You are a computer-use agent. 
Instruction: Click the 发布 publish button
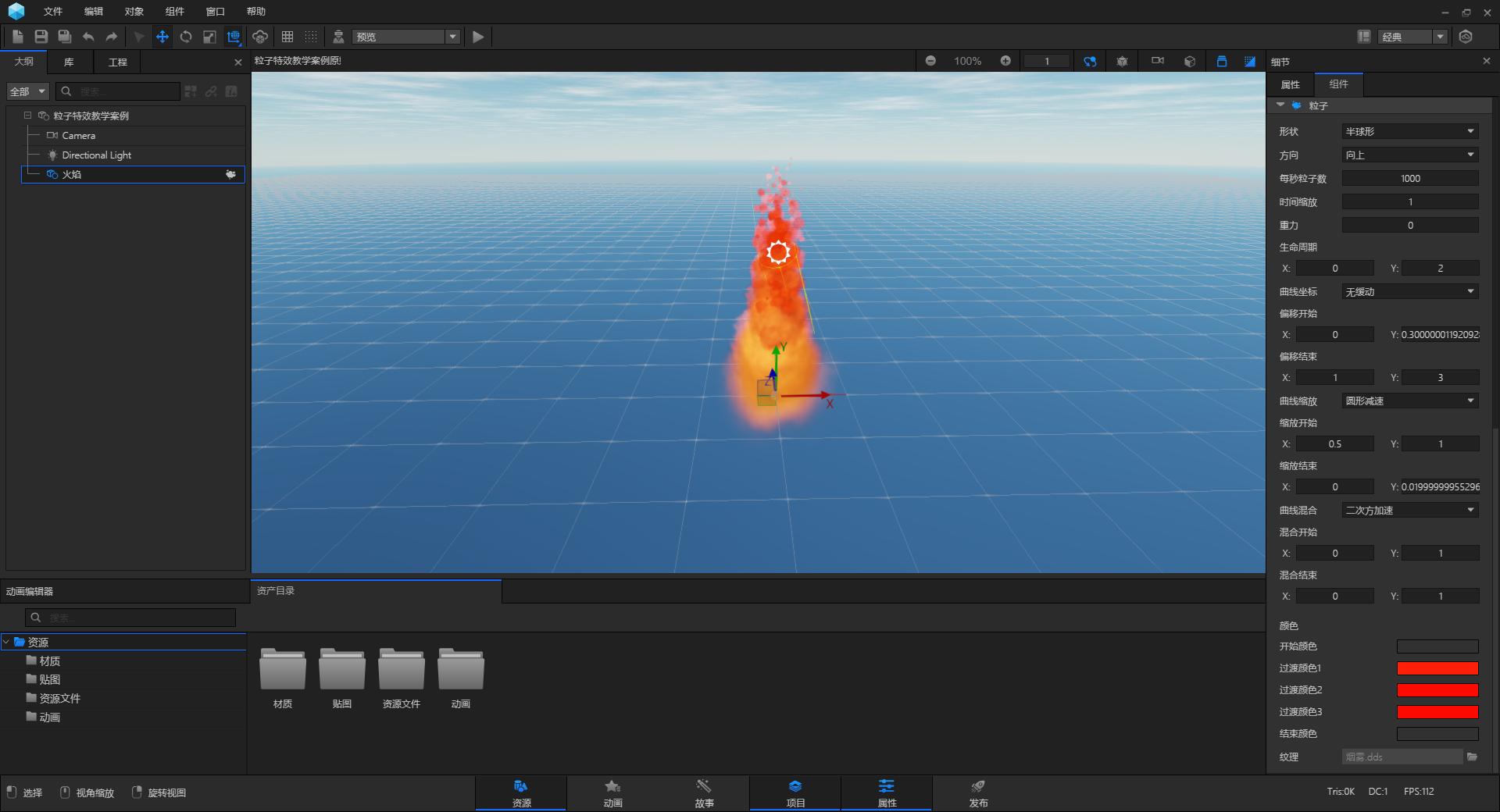978,793
